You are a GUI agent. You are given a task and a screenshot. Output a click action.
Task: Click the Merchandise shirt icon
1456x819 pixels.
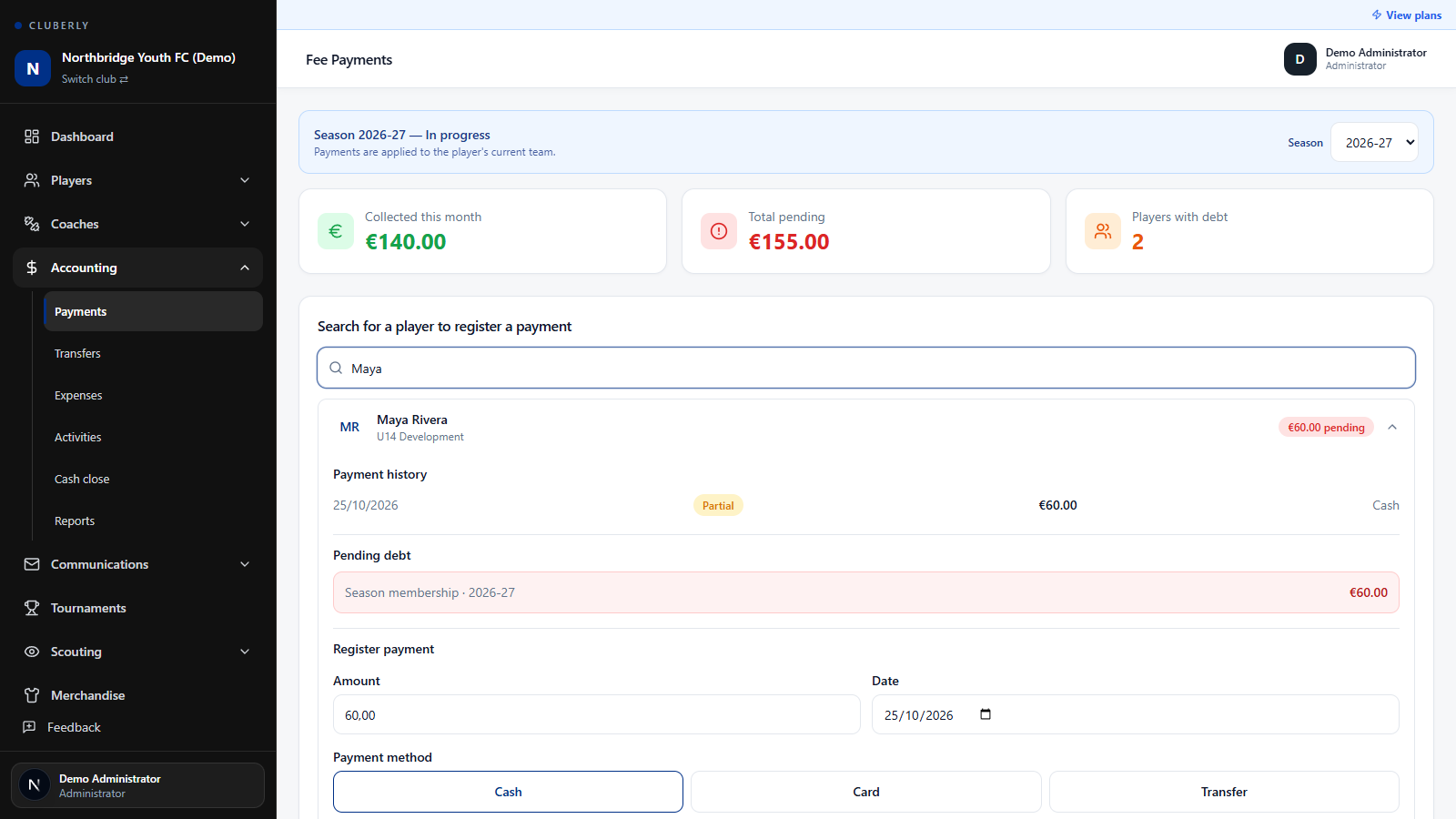32,695
